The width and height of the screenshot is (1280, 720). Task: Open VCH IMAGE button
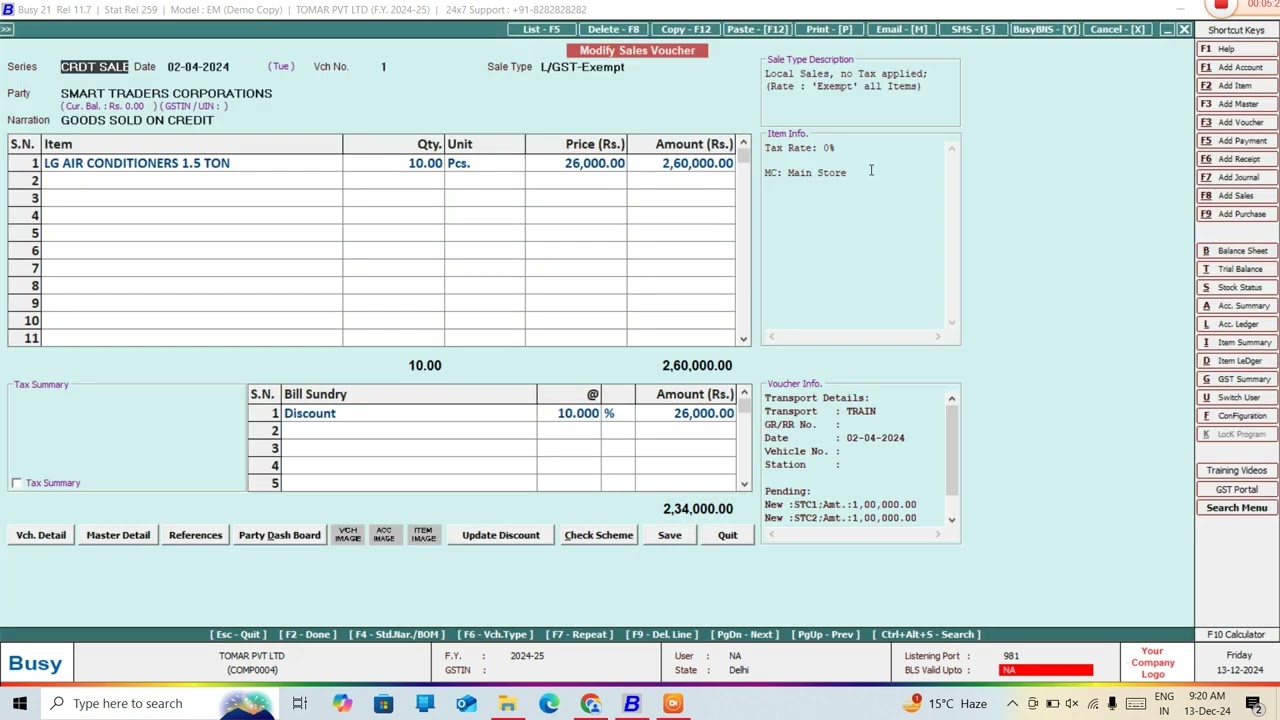pyautogui.click(x=348, y=535)
